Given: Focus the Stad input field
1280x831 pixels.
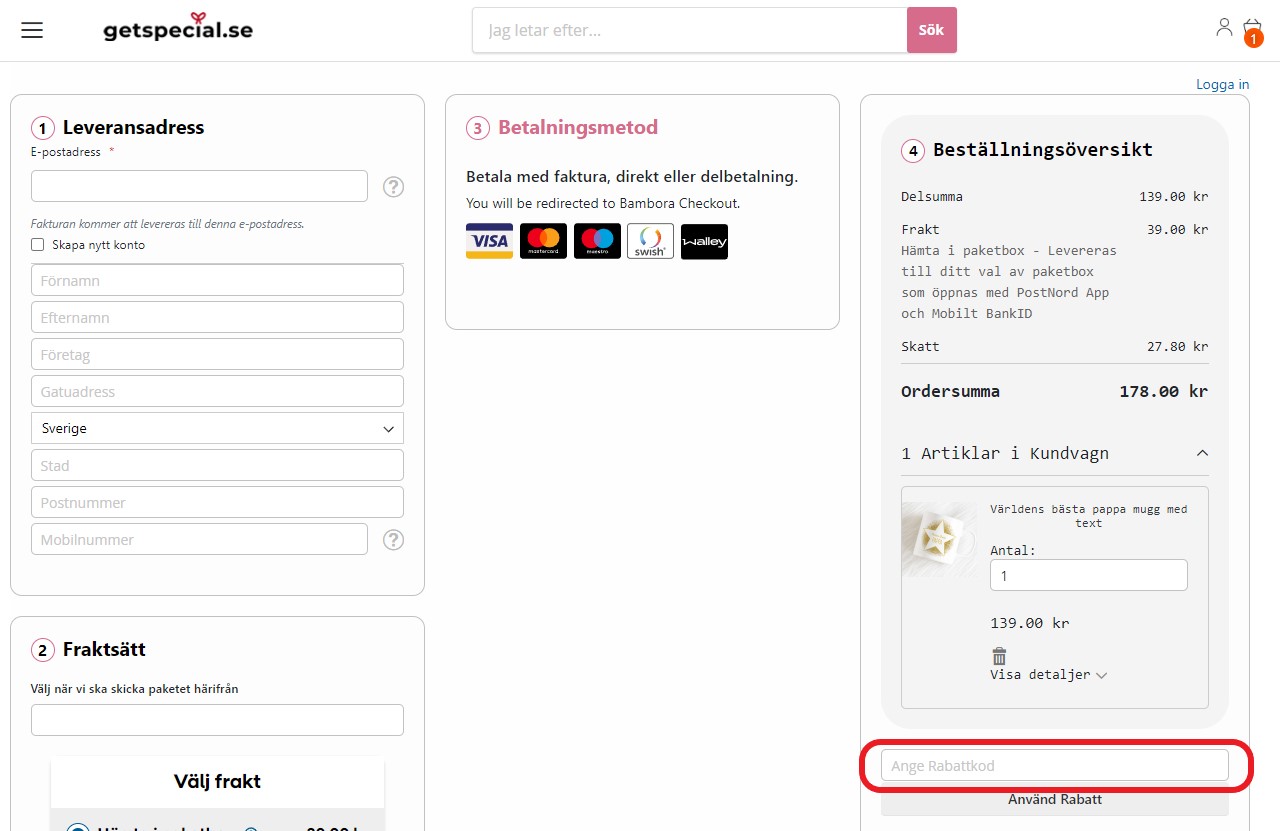Looking at the screenshot, I should pyautogui.click(x=217, y=465).
